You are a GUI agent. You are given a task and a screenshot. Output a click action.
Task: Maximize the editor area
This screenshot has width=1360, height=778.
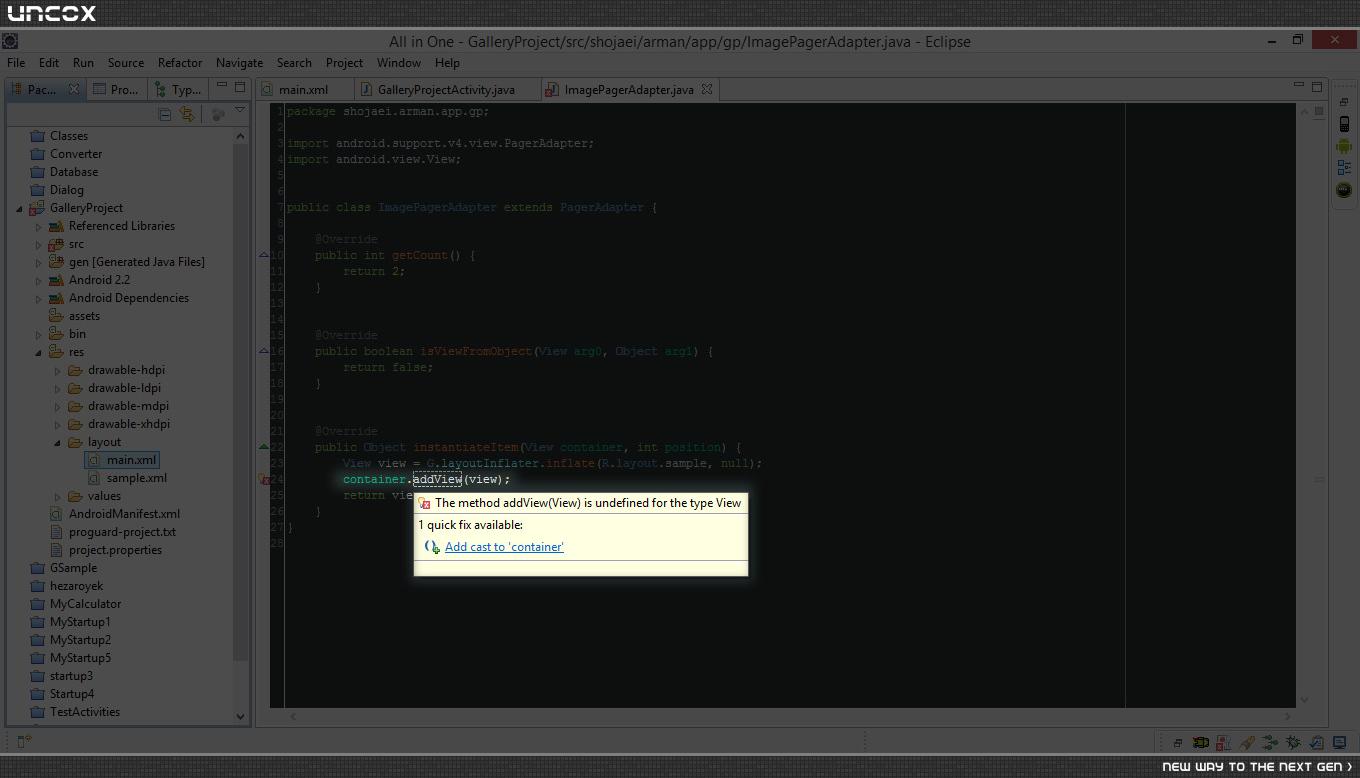pos(1316,86)
